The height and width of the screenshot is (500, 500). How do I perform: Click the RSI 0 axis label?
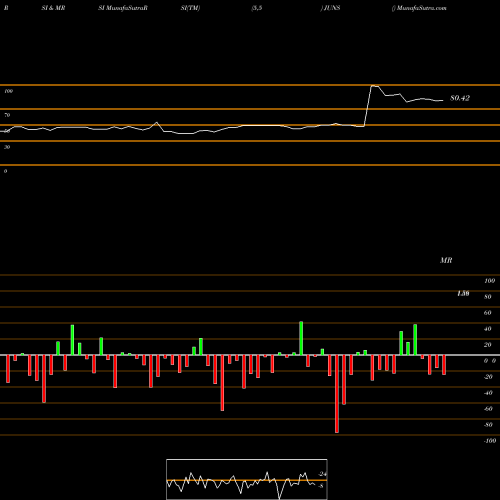[x=5, y=171]
